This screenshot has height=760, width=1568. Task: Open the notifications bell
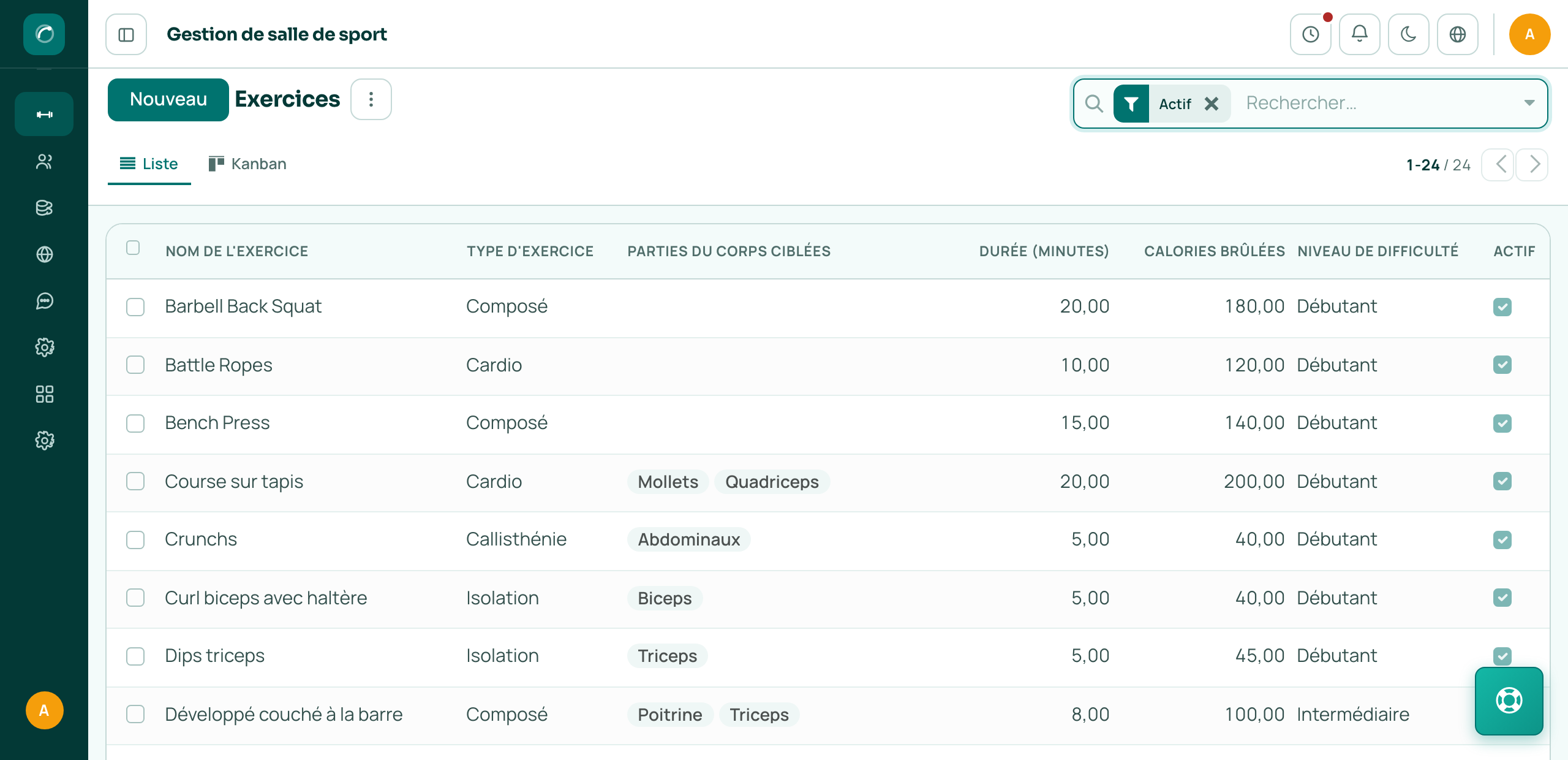1360,34
